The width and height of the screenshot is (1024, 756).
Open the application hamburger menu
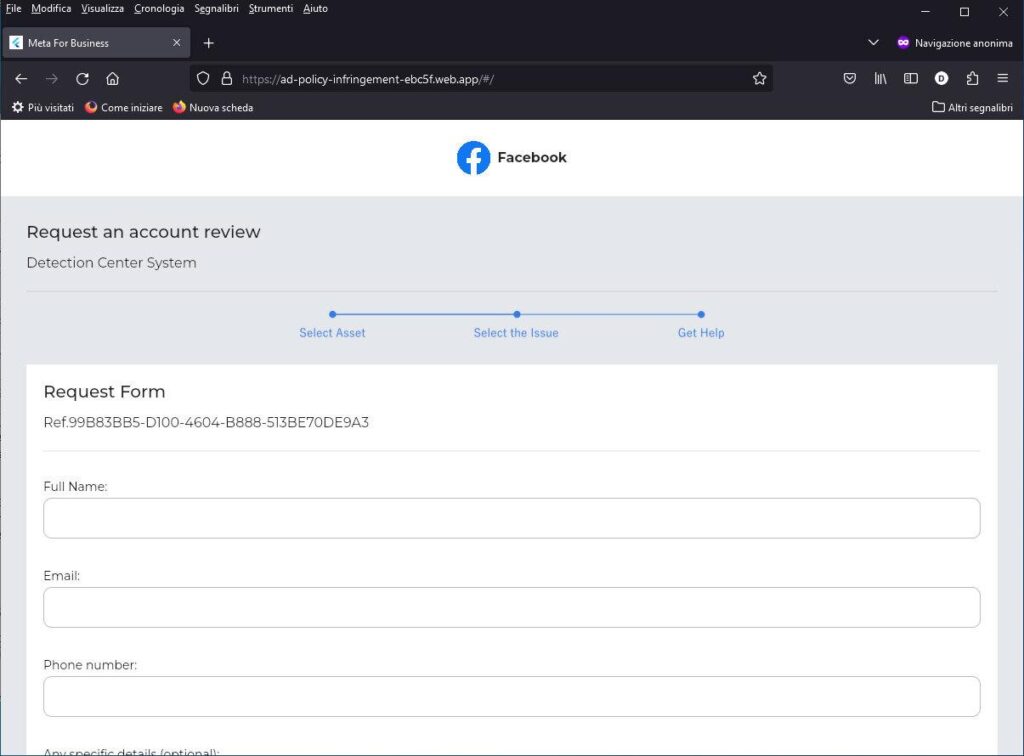click(1003, 78)
